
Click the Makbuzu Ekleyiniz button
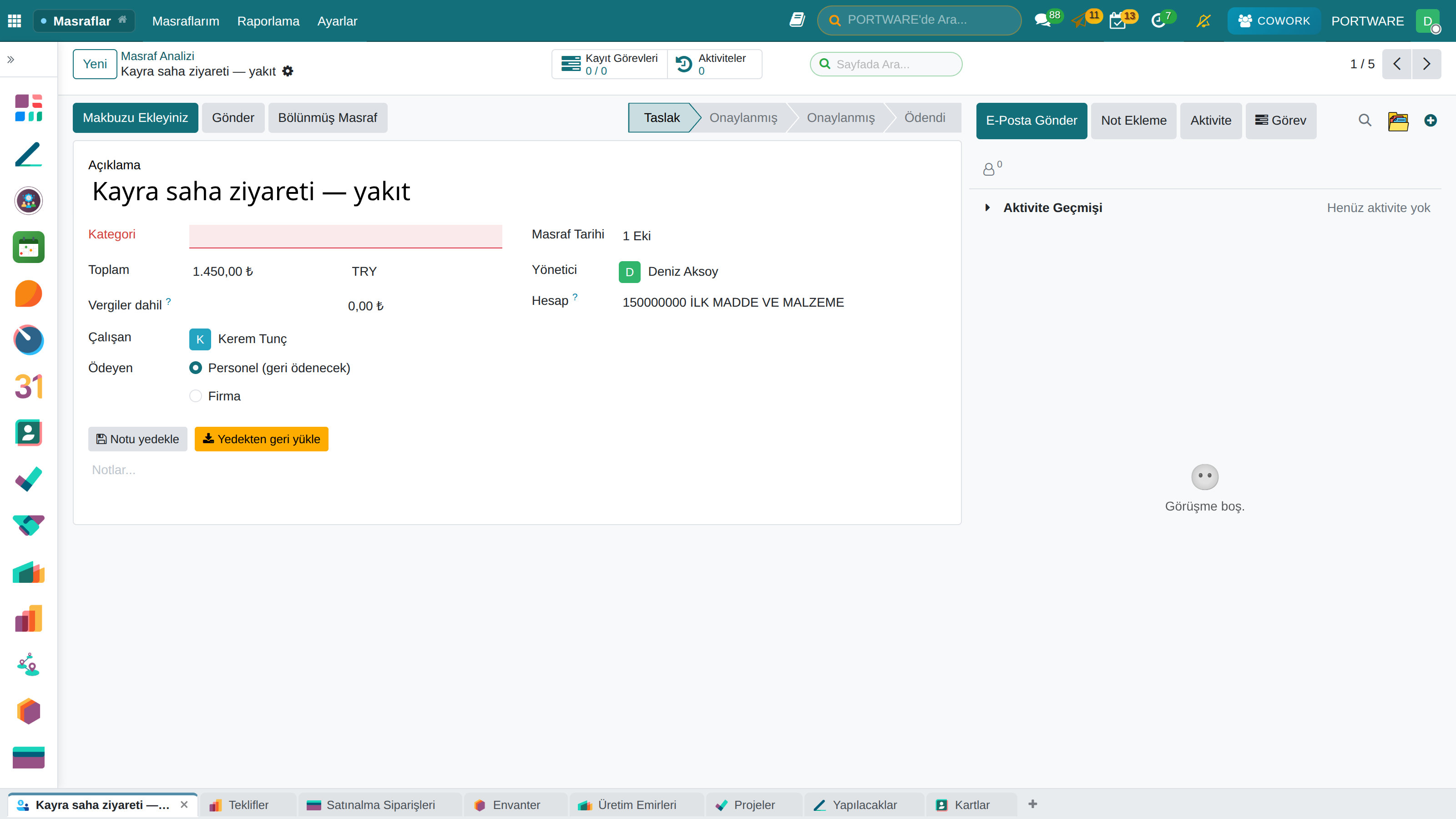click(135, 117)
